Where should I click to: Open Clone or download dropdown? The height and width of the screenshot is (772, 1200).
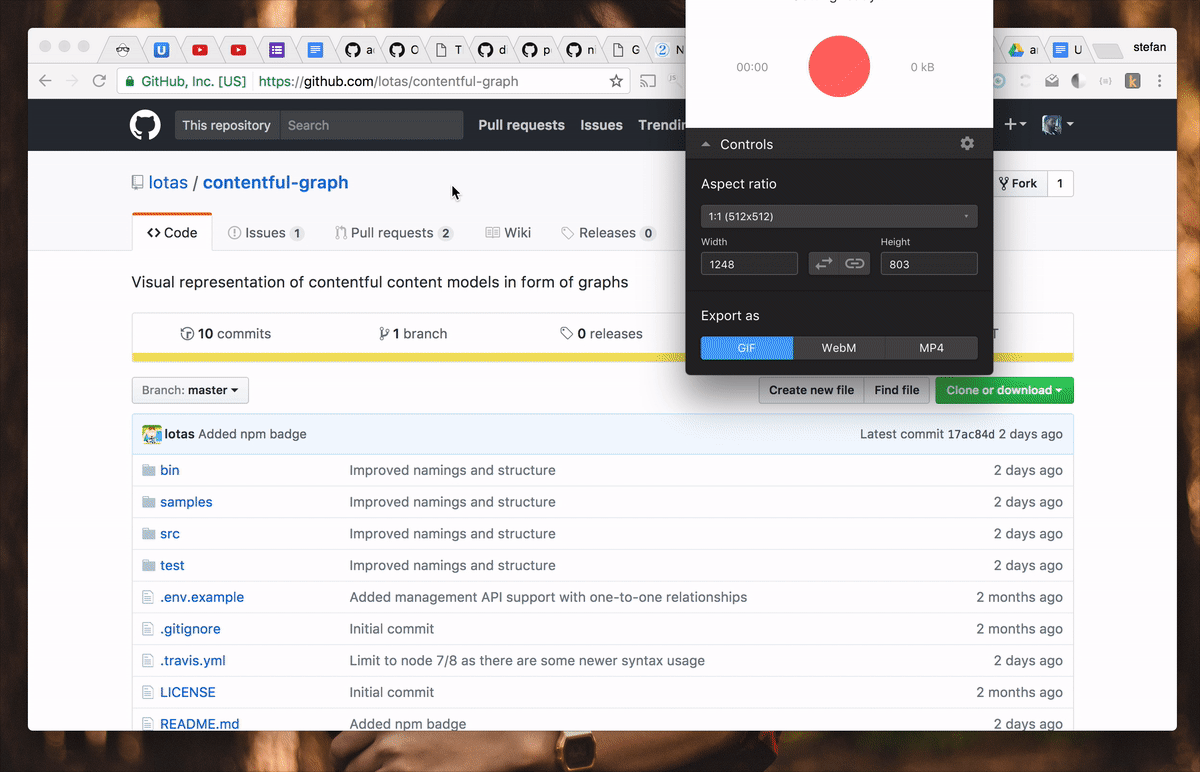tap(1004, 390)
